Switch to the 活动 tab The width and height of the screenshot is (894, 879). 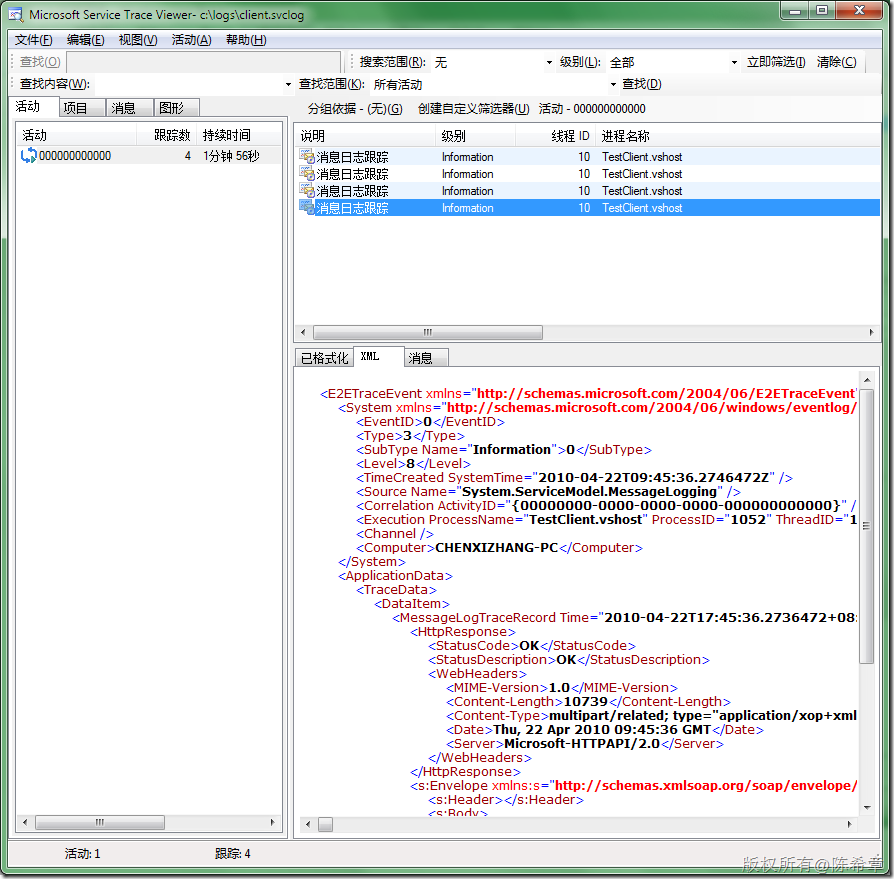pyautogui.click(x=34, y=107)
